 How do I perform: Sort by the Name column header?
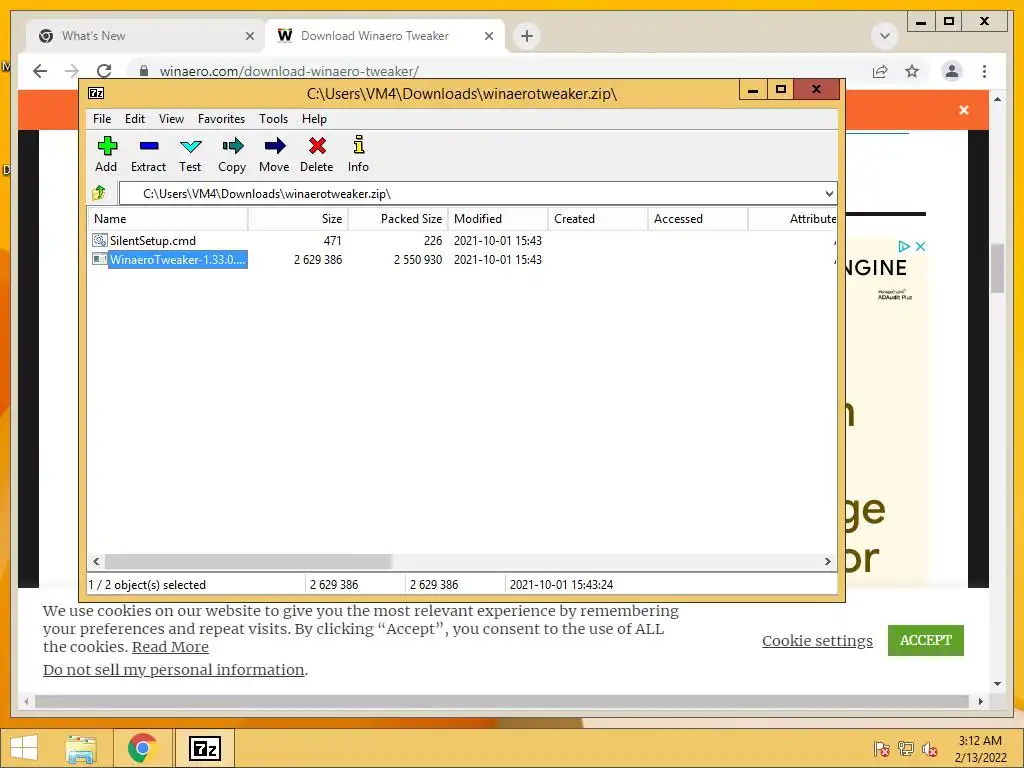pyautogui.click(x=168, y=219)
